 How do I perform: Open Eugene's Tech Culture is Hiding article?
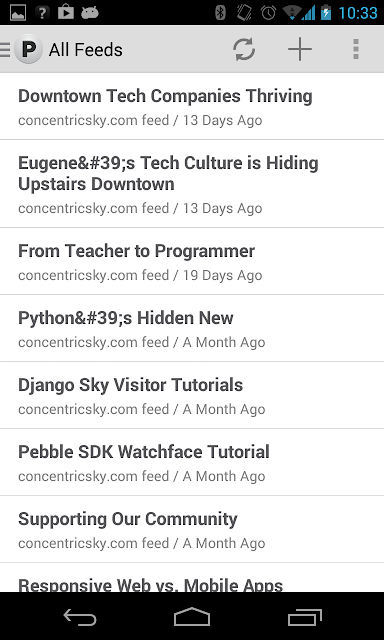pyautogui.click(x=192, y=184)
